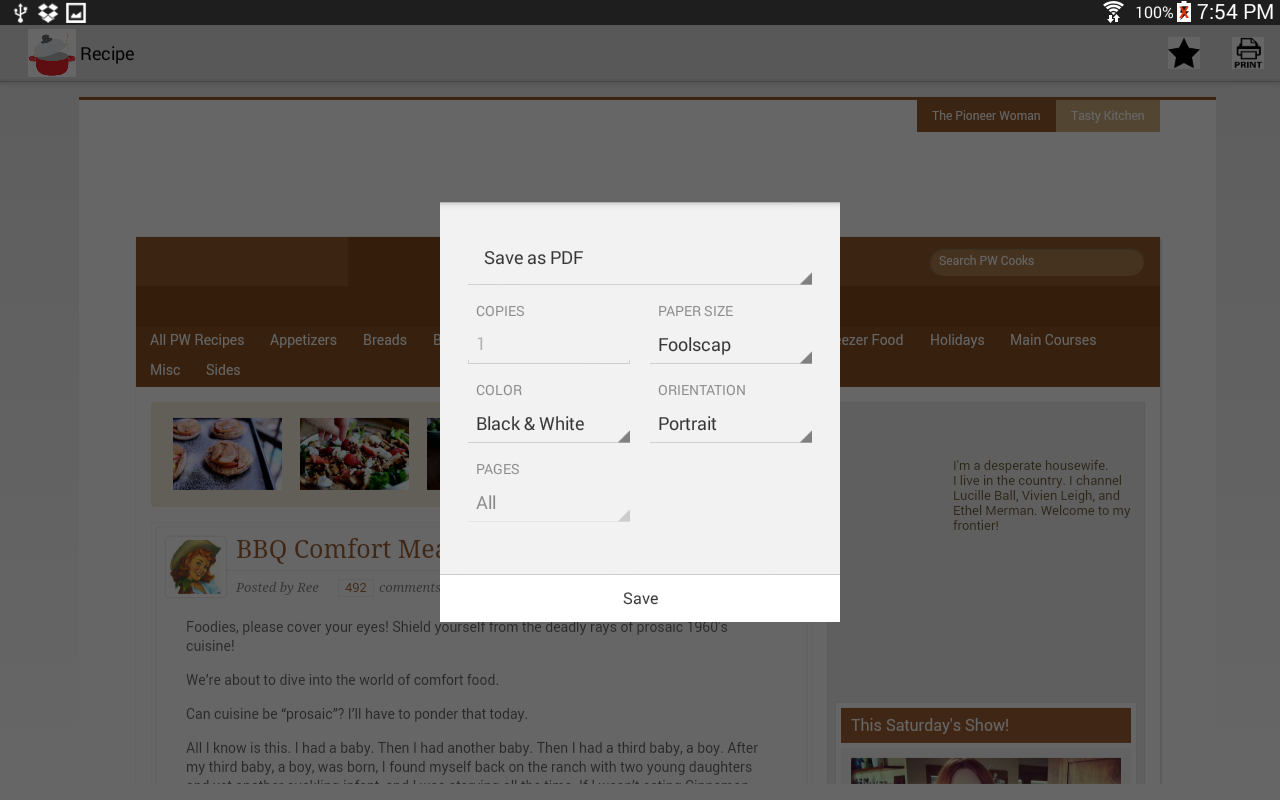
Task: Tap the Recipe app pot icon
Action: tap(52, 53)
